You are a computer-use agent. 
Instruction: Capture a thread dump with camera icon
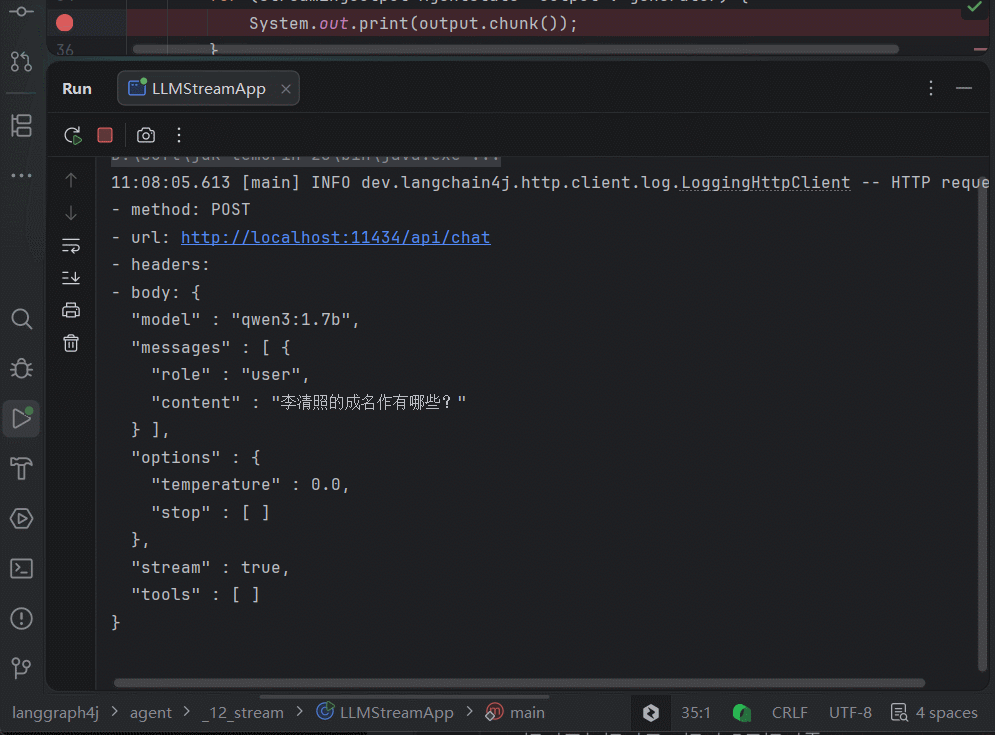coord(146,135)
